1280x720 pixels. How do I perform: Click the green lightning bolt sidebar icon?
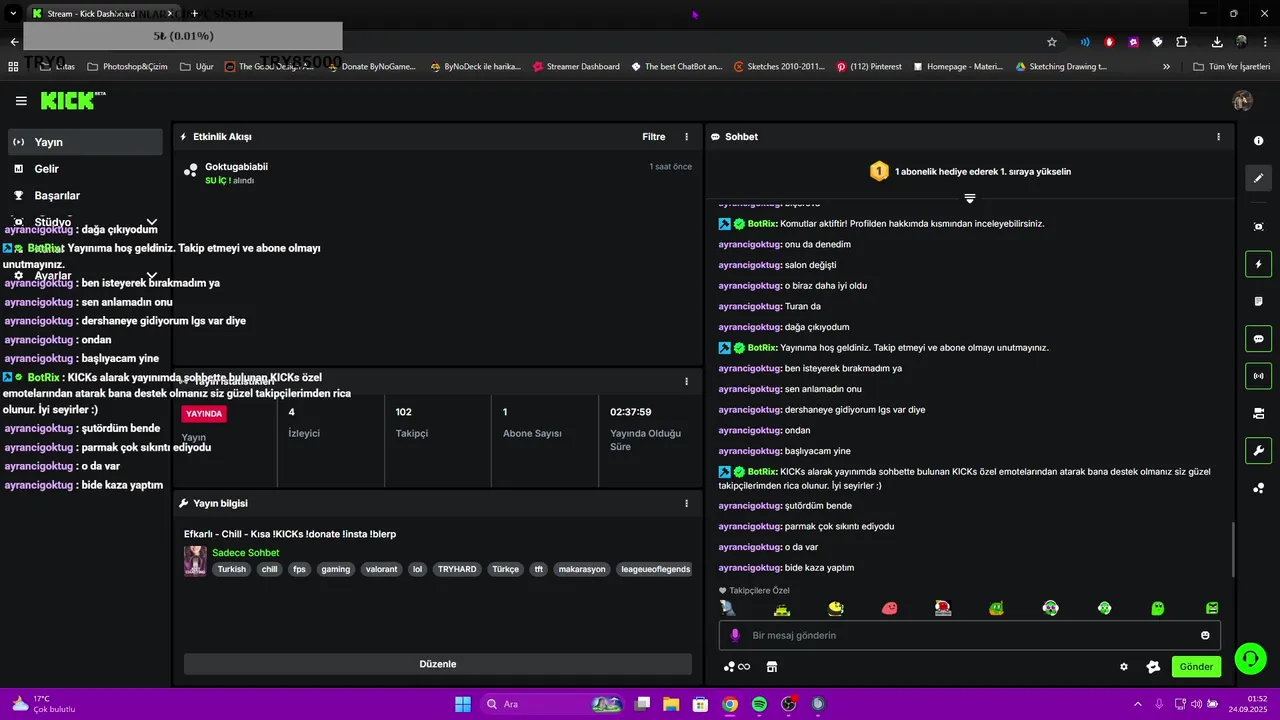click(1258, 265)
